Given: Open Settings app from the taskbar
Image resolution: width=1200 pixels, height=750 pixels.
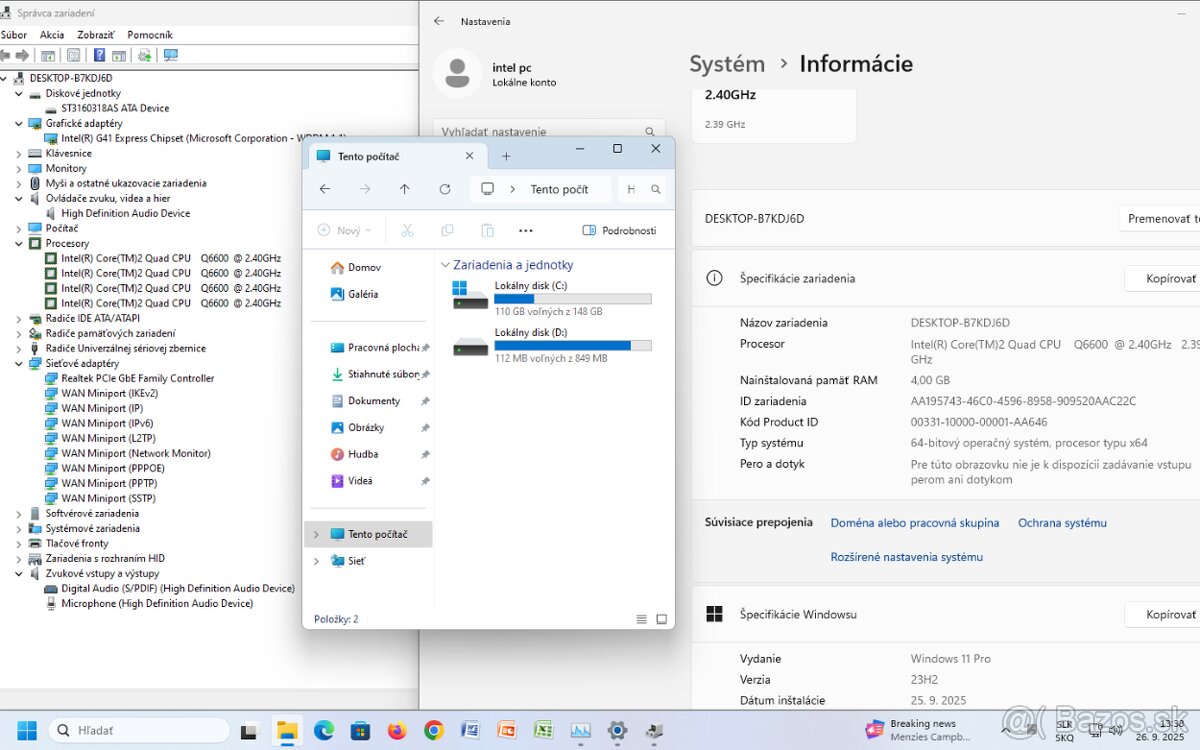Looking at the screenshot, I should point(617,730).
